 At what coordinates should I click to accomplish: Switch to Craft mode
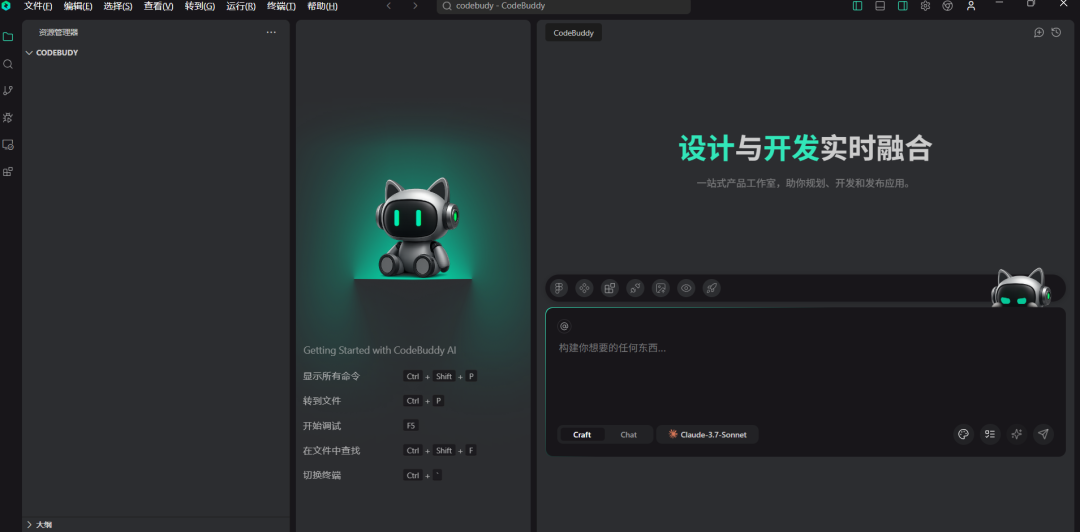(x=582, y=435)
